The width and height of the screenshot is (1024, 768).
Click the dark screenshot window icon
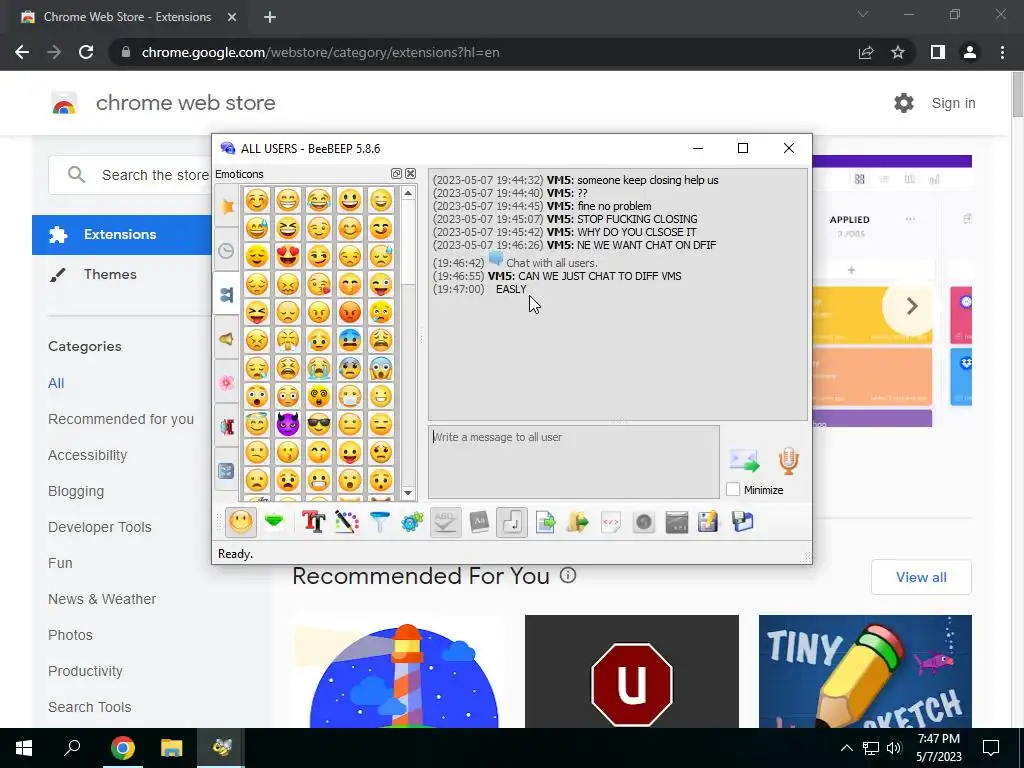677,522
